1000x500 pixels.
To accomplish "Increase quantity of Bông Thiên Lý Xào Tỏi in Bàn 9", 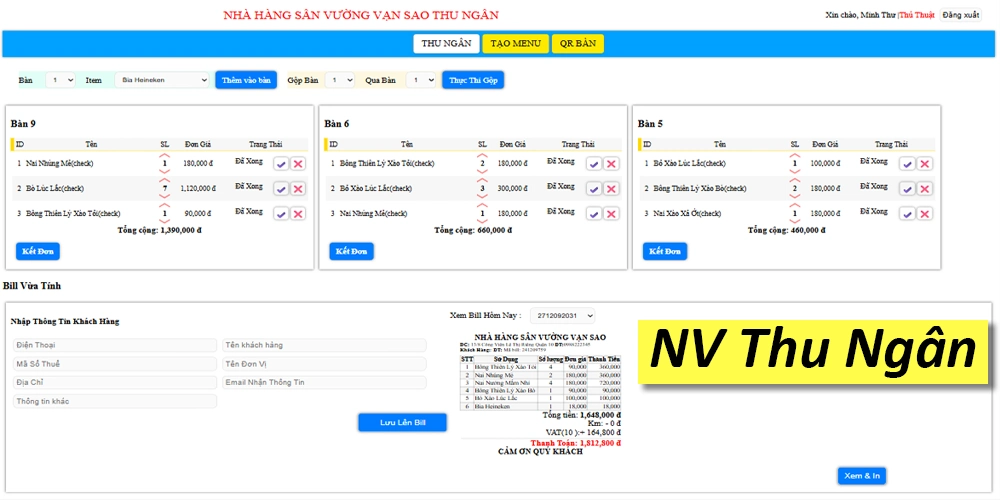I will 165,205.
